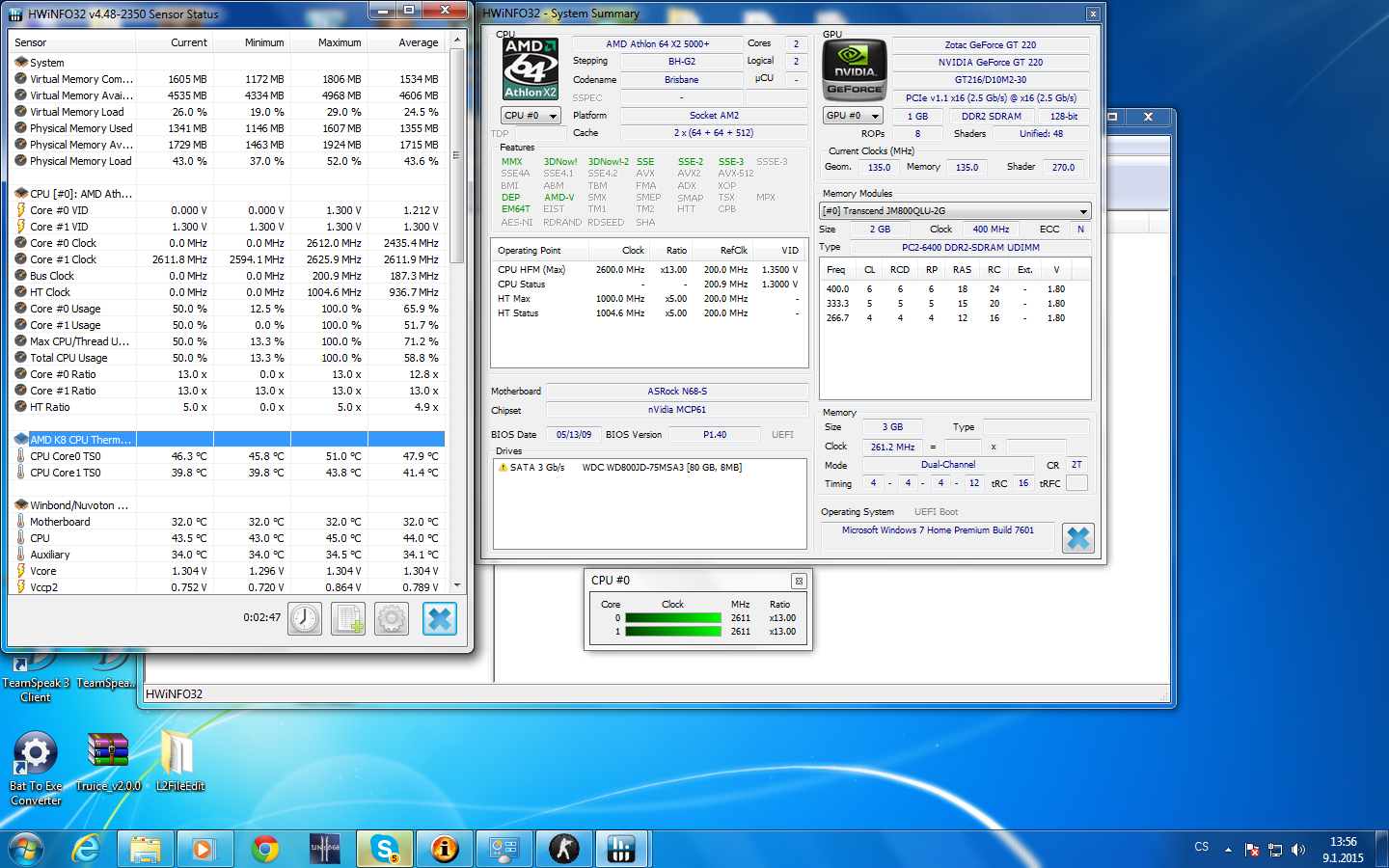
Task: Select the System sensor group row
Action: point(229,63)
